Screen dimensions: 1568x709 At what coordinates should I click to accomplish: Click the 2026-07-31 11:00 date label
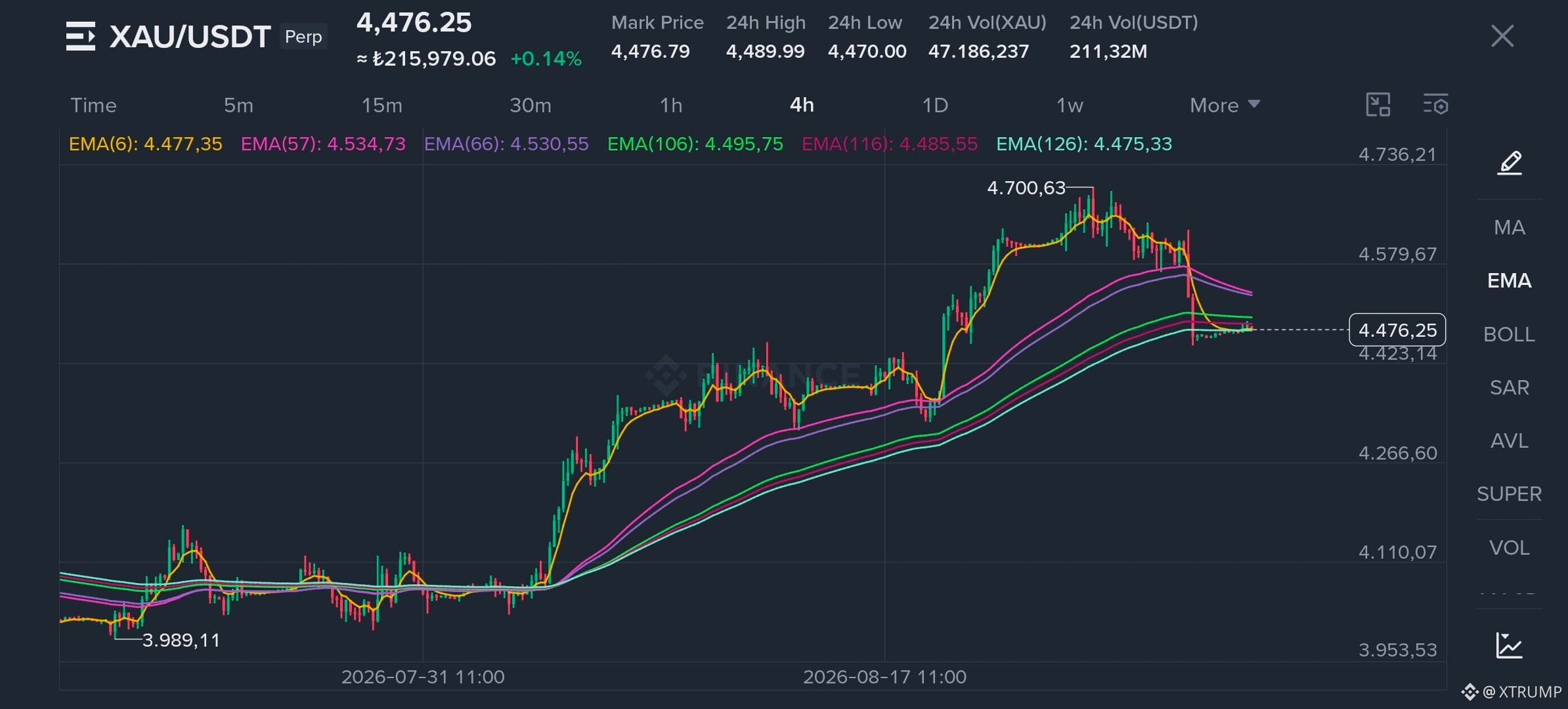[423, 677]
